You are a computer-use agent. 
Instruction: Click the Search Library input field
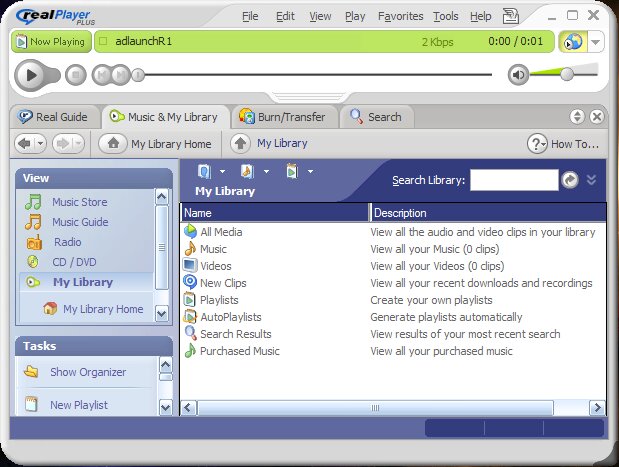[514, 180]
